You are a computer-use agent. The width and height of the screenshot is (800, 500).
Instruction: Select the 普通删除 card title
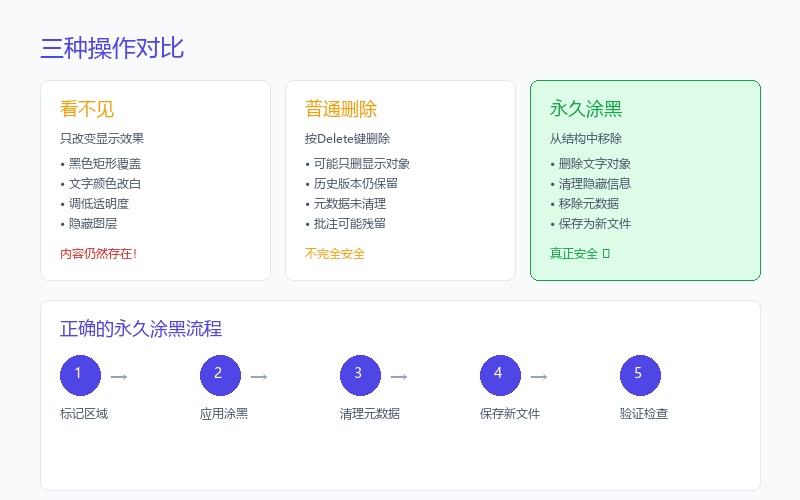click(x=341, y=109)
